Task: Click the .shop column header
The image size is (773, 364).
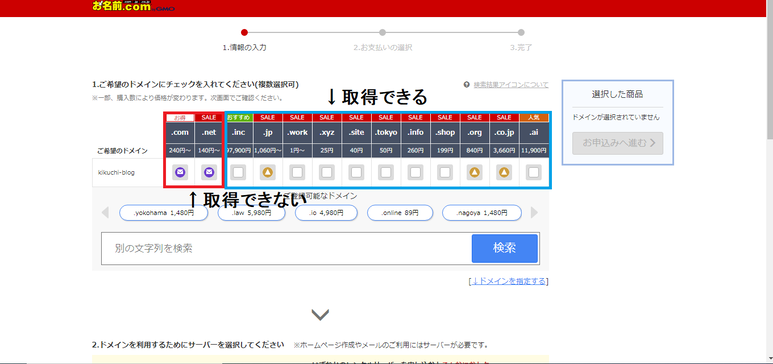Action: tap(445, 132)
